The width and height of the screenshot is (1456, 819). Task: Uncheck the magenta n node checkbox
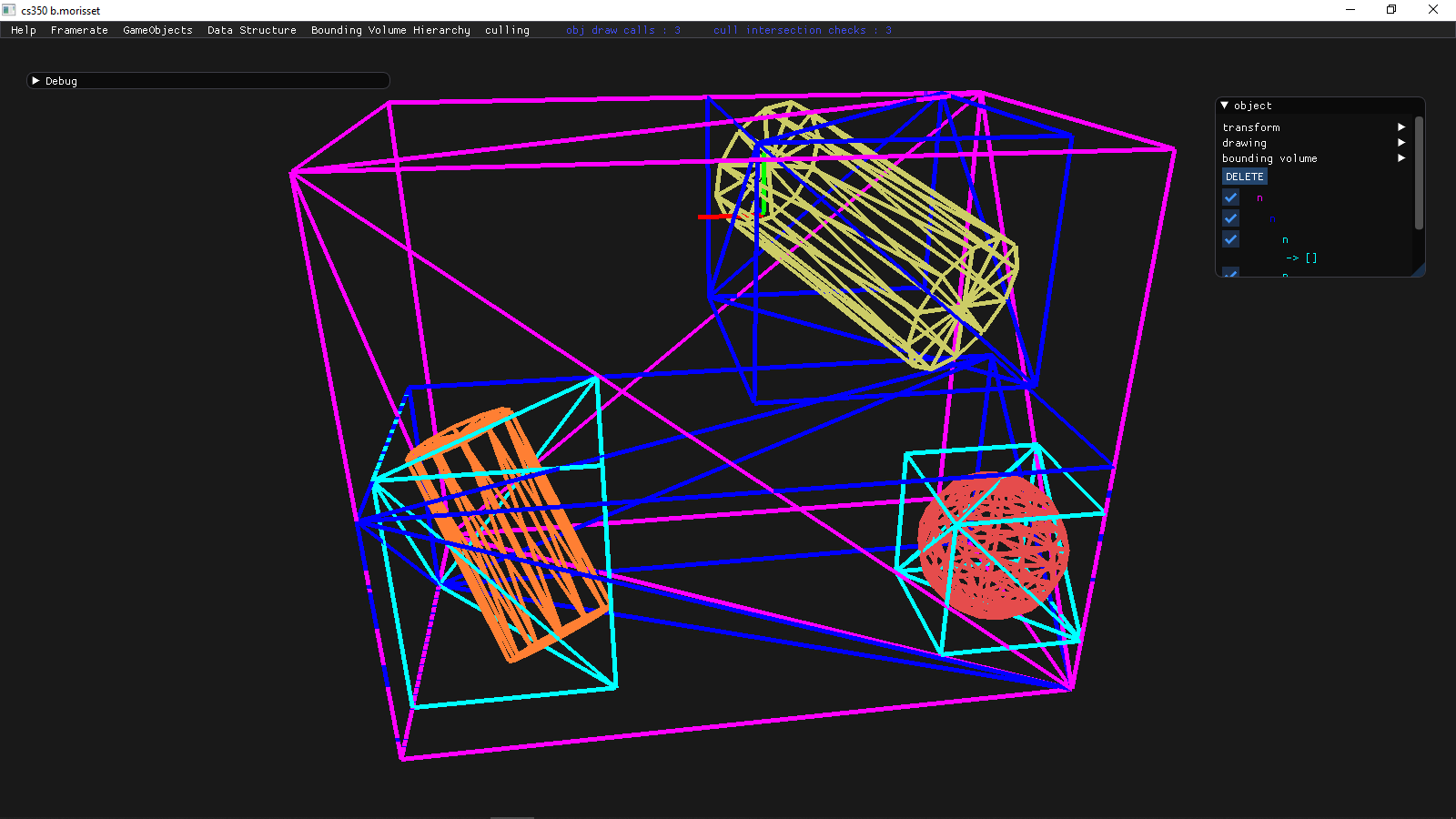pos(1230,197)
